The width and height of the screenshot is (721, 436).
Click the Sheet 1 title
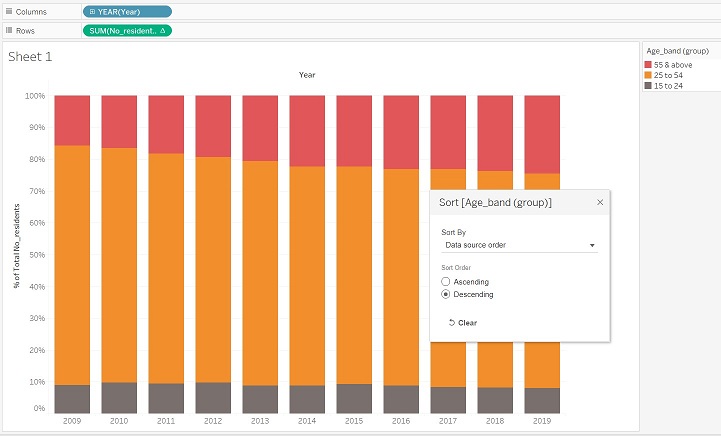(30, 57)
